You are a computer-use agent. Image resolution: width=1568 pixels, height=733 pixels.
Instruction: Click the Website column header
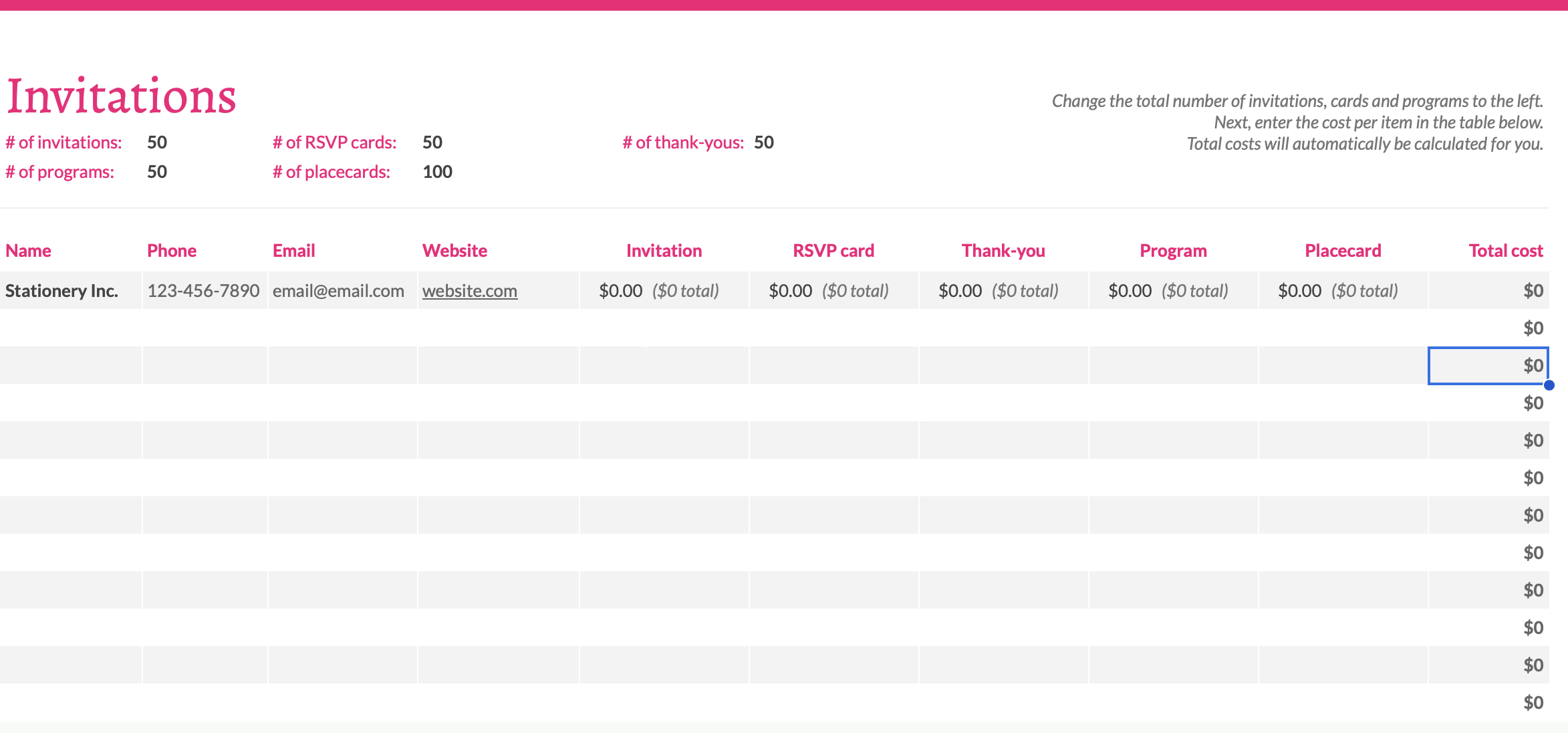tap(454, 251)
